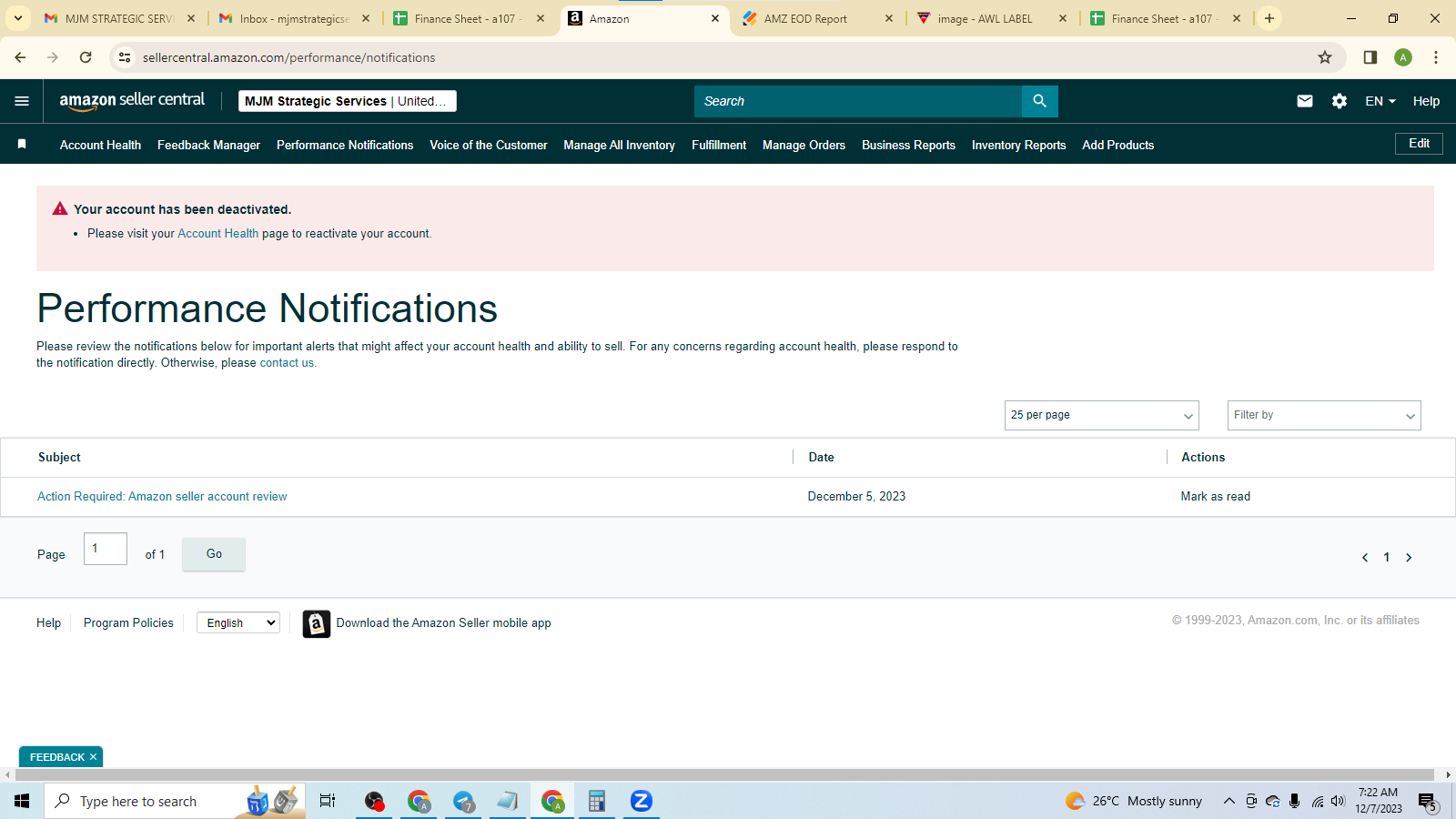The height and width of the screenshot is (819, 1456).
Task: Click the page number input field
Action: coord(106,549)
